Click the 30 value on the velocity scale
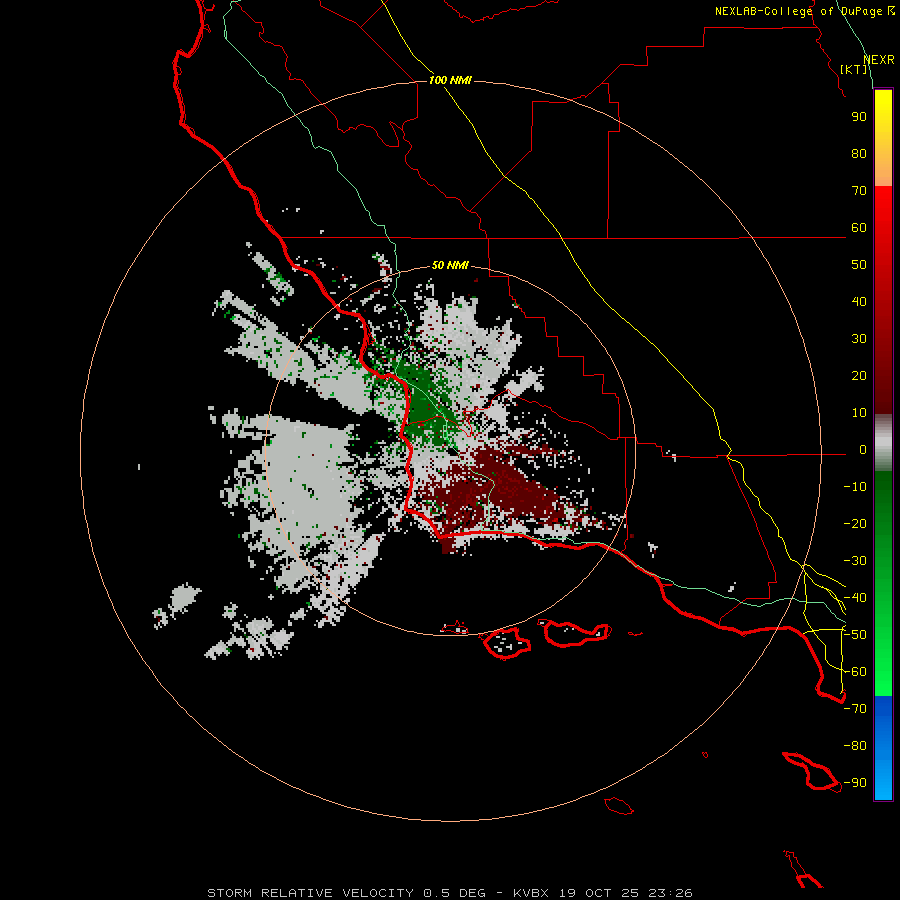Screen dimensions: 900x900 [859, 339]
